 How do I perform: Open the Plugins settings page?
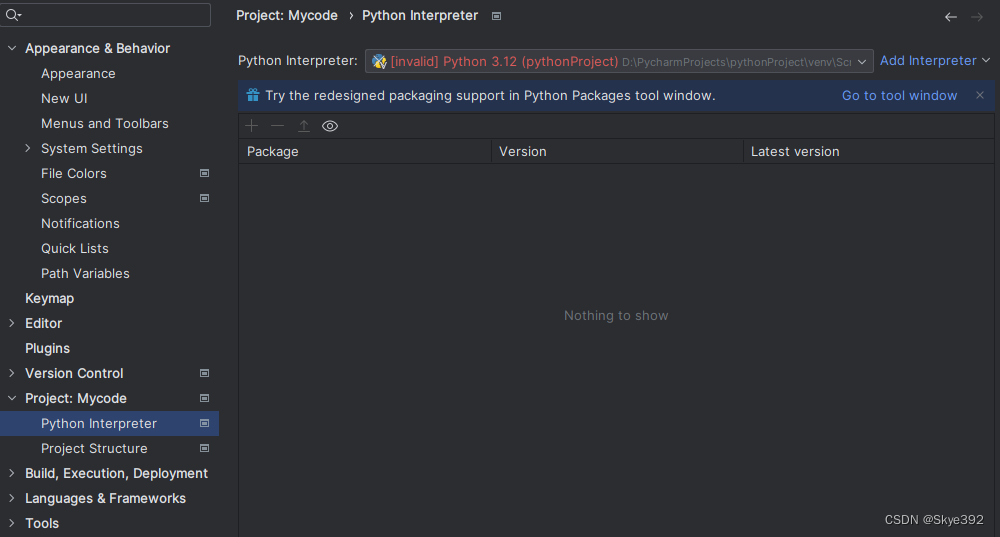tap(47, 348)
